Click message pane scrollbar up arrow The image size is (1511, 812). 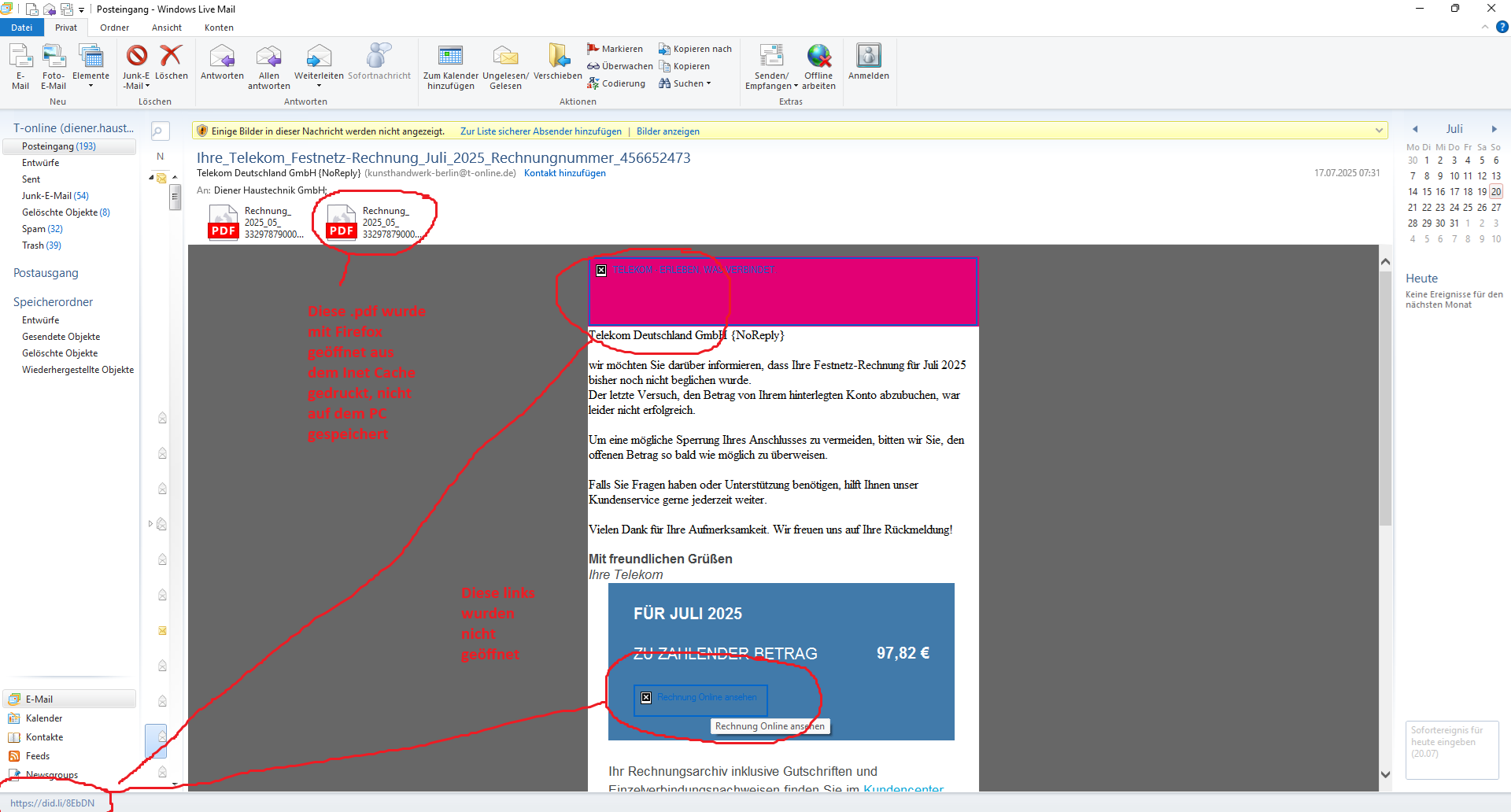coord(1386,261)
